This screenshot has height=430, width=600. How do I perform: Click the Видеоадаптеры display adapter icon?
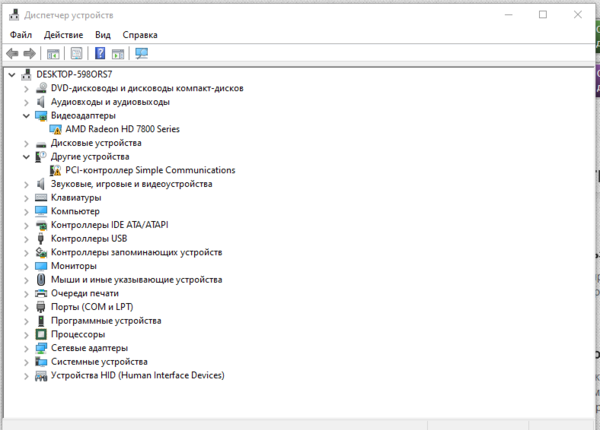point(41,116)
